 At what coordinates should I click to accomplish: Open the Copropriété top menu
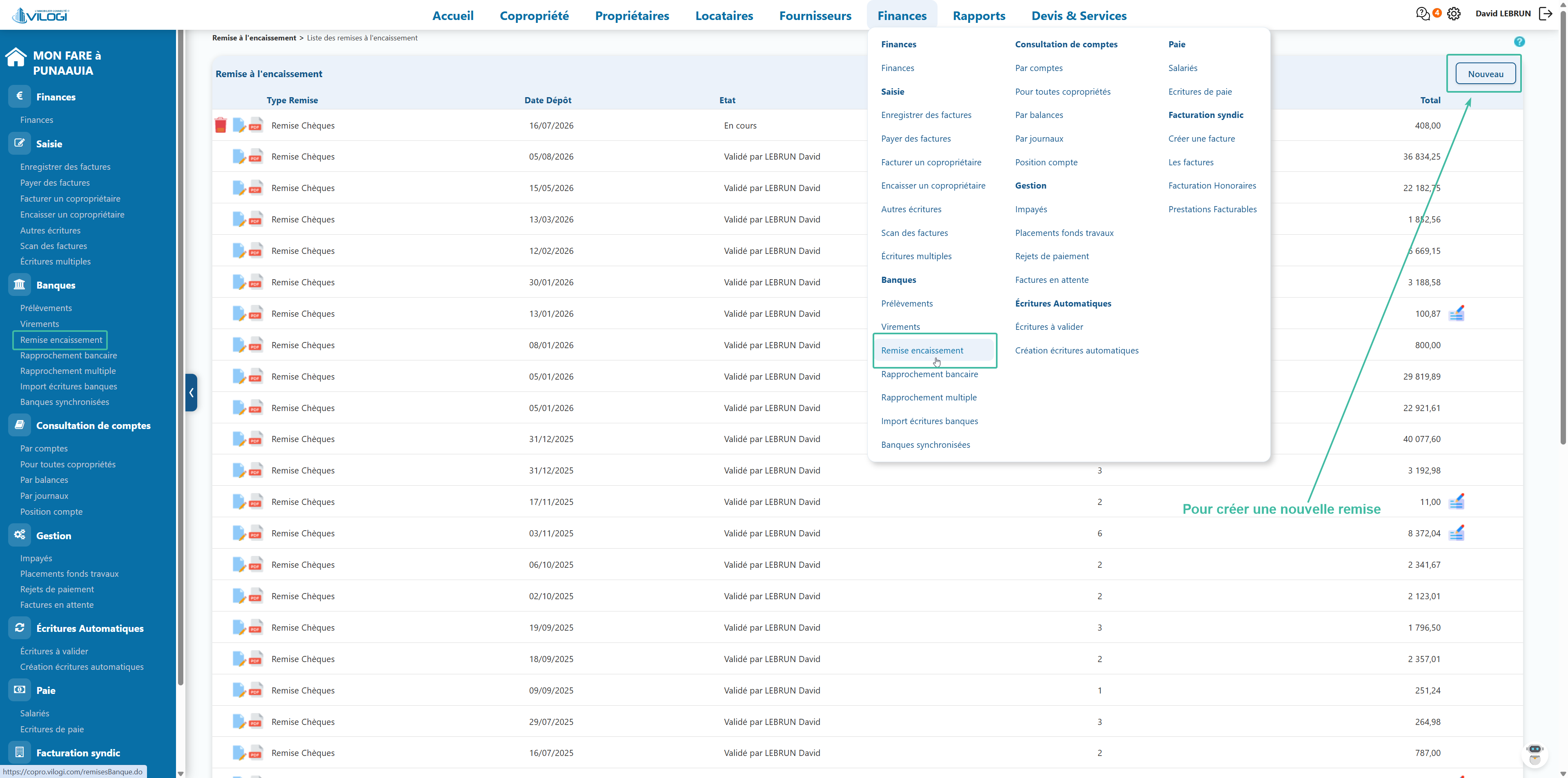[x=534, y=16]
